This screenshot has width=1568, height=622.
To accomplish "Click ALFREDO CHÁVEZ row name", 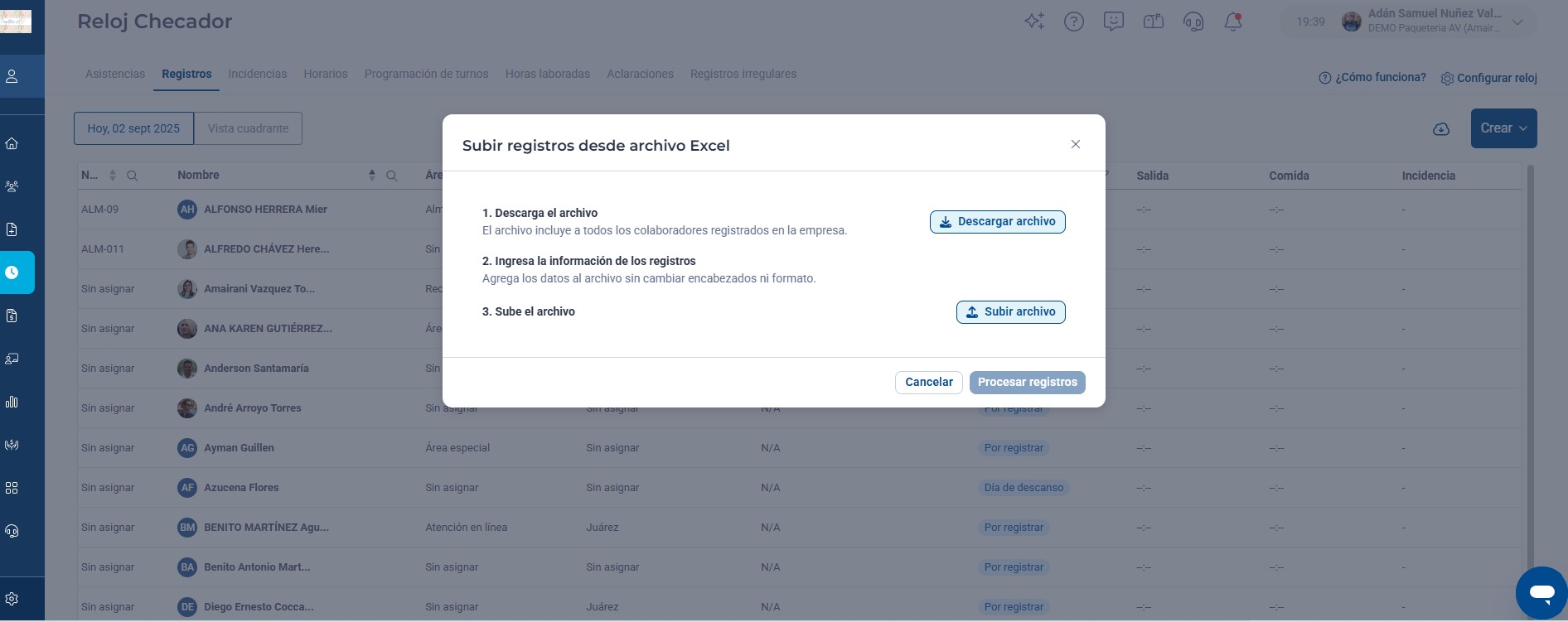I will coord(266,249).
